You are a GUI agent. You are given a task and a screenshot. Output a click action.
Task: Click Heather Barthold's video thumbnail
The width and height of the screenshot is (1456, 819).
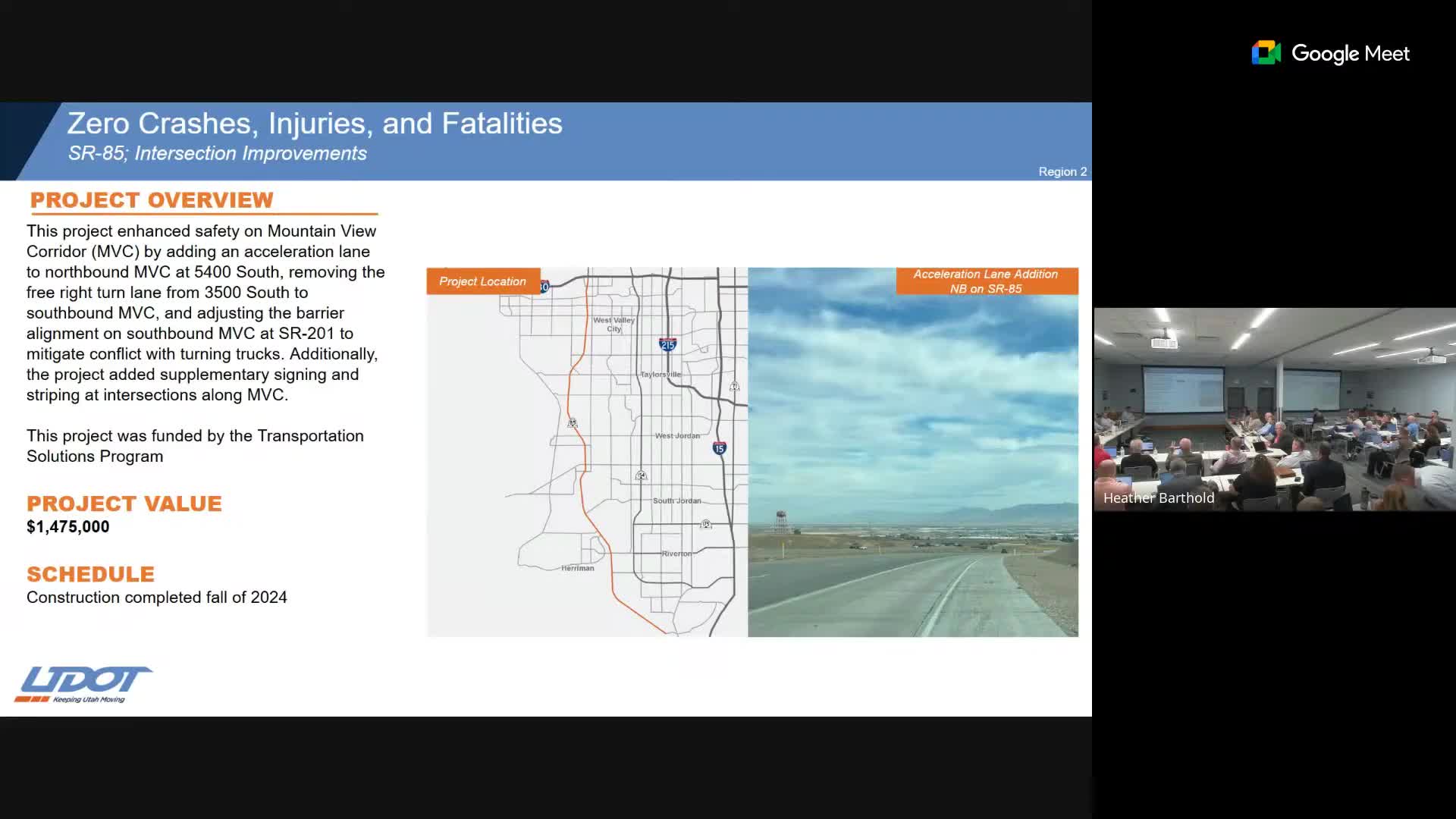tap(1274, 409)
